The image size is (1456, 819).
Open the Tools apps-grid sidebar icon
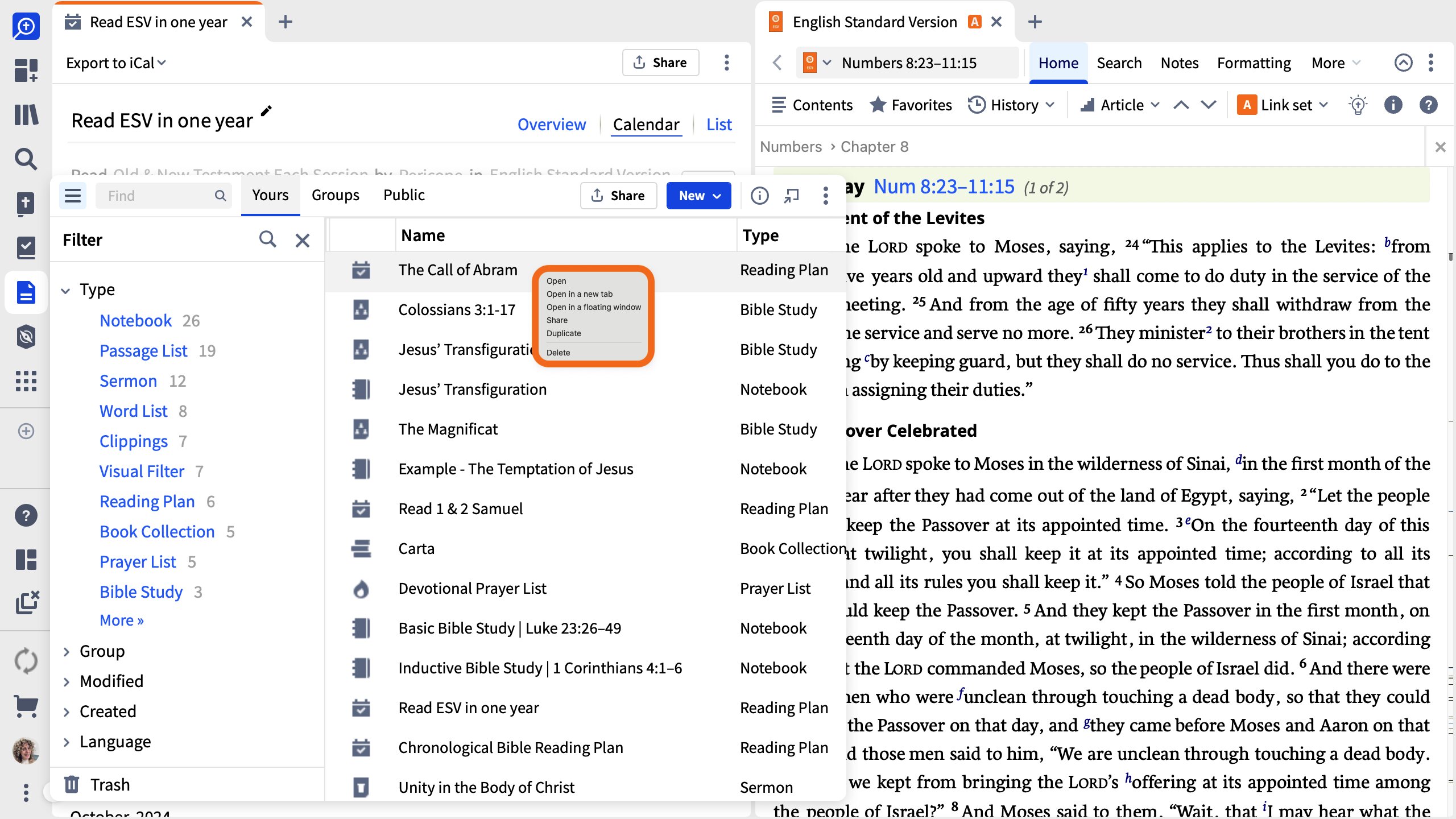(x=26, y=381)
